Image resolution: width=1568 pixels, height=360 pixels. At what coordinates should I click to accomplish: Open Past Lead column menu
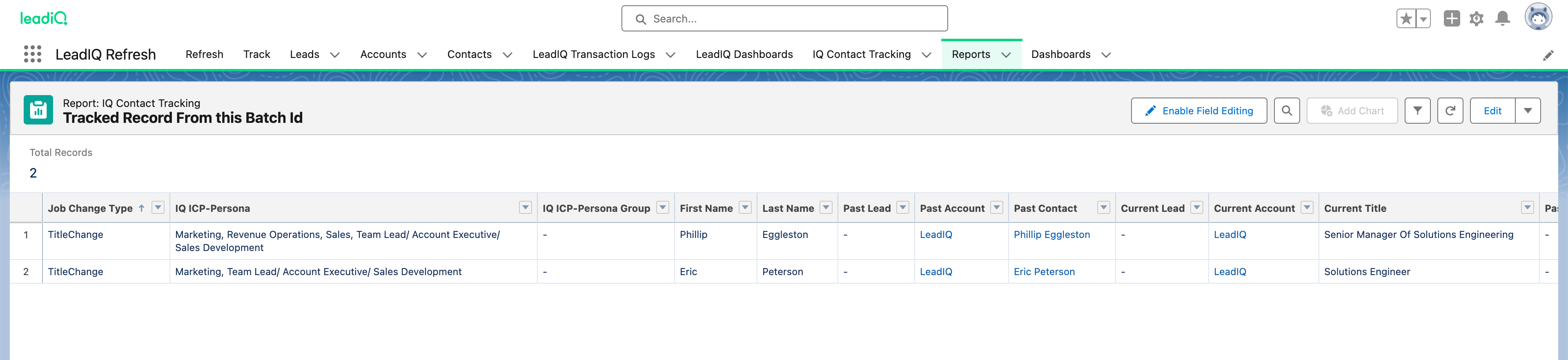coord(903,208)
